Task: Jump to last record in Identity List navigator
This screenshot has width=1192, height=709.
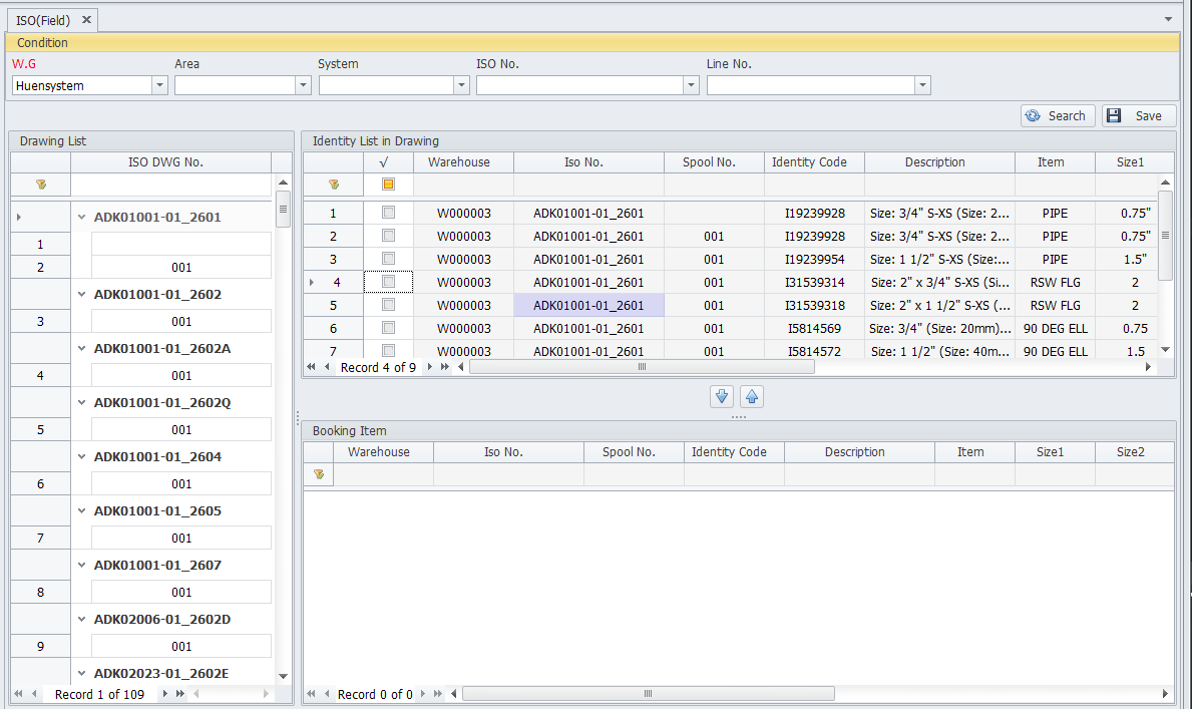Action: [x=444, y=367]
